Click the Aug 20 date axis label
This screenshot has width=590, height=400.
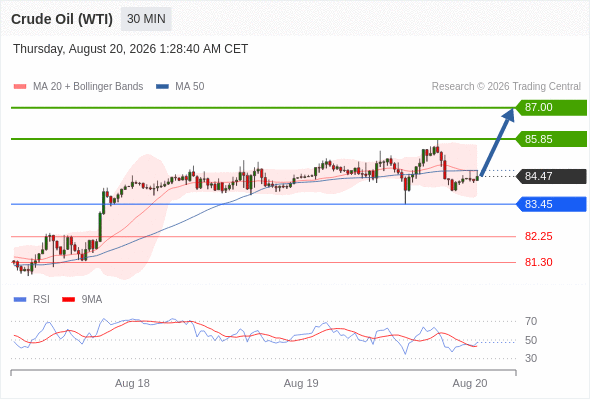470,383
